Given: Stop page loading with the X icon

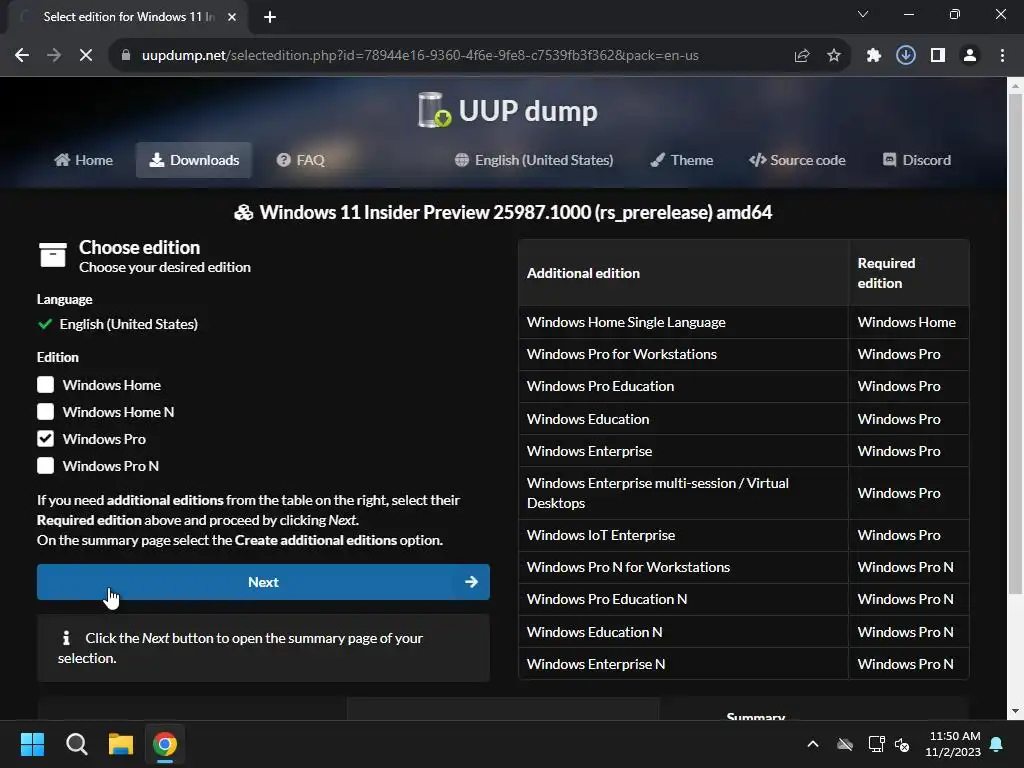Looking at the screenshot, I should point(86,56).
